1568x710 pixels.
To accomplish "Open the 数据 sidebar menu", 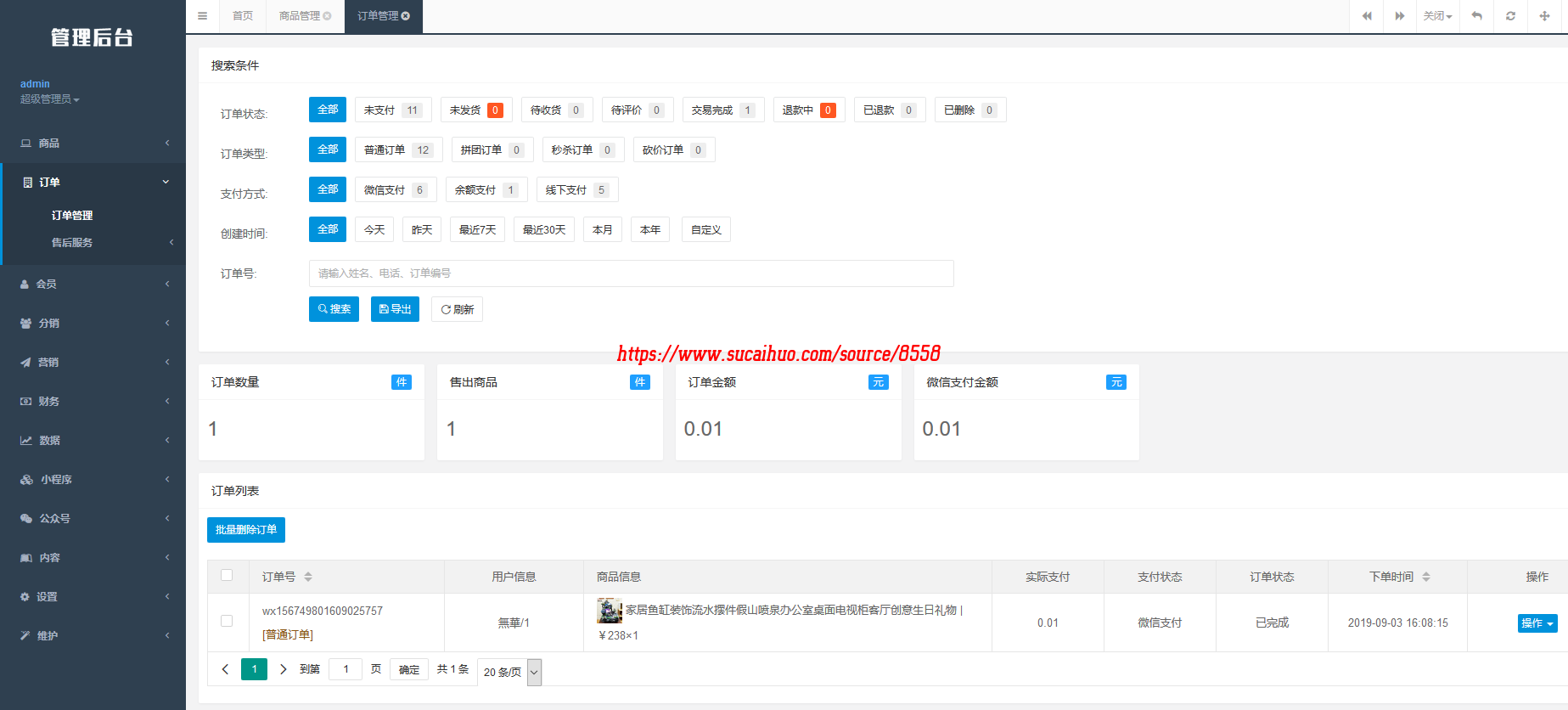I will click(93, 440).
